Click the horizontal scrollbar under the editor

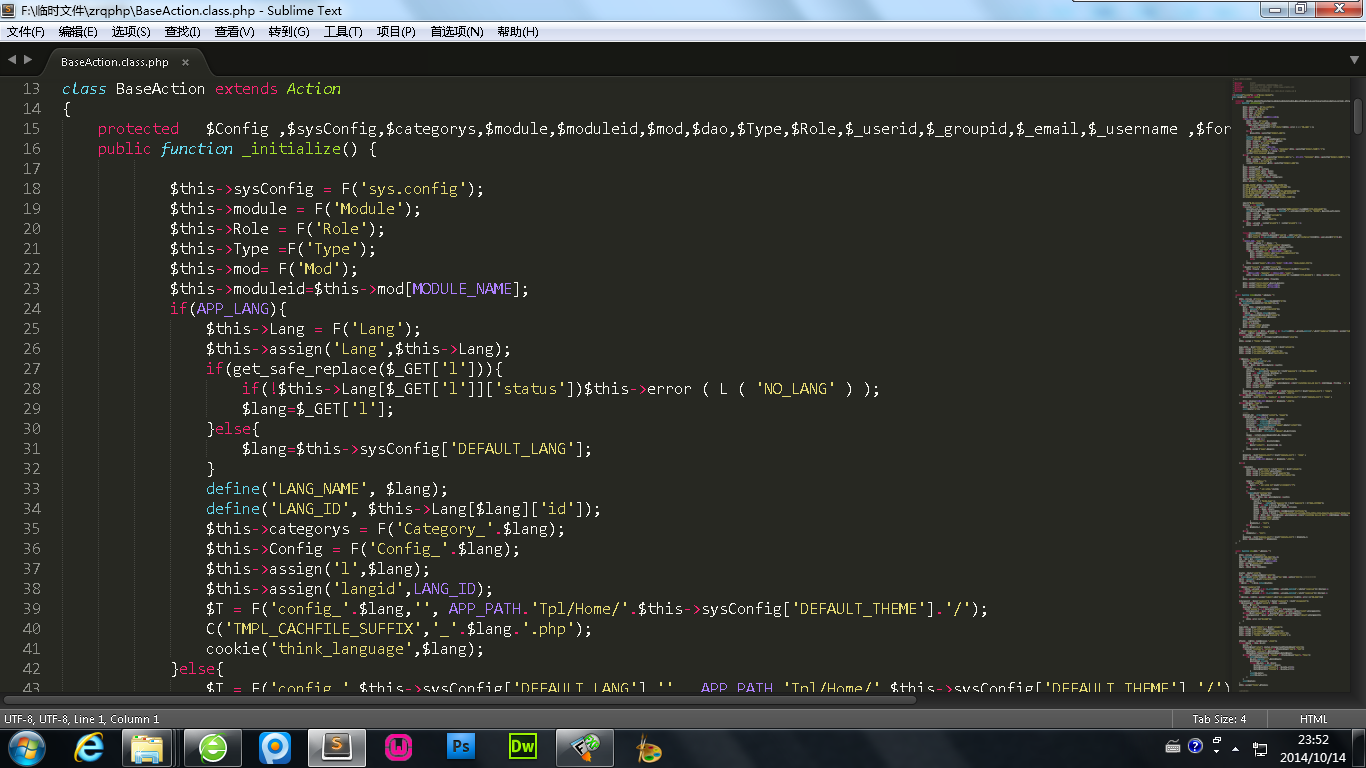(x=460, y=700)
